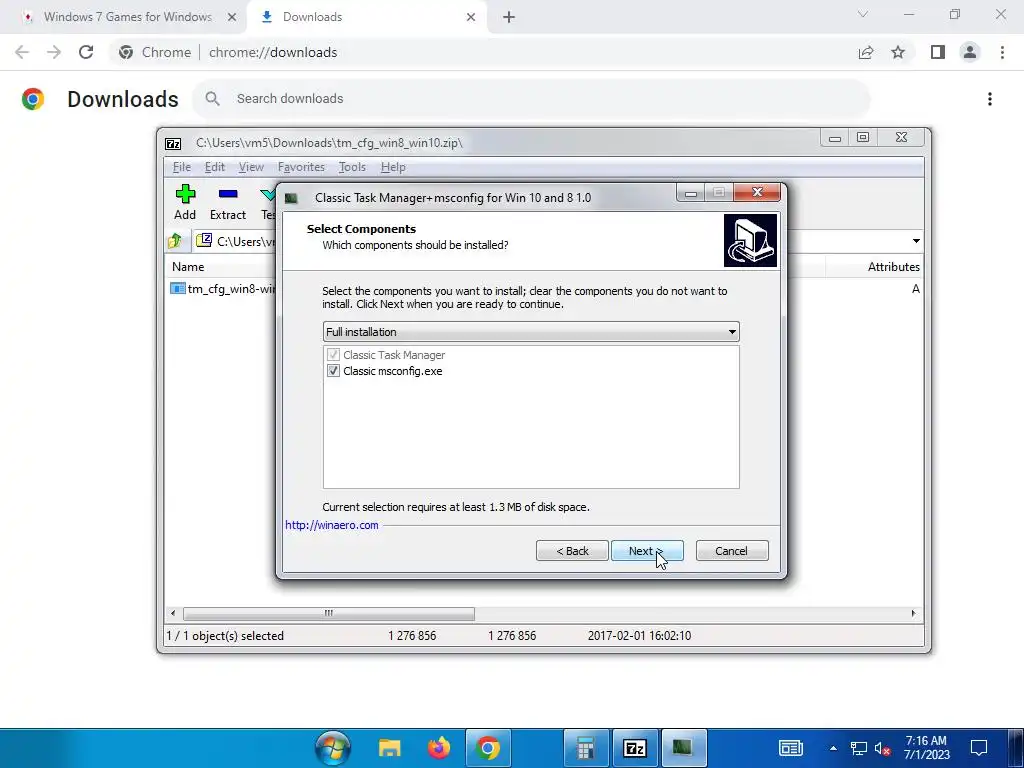This screenshot has width=1024, height=768.
Task: Click the Back button in installer
Action: [x=572, y=551]
